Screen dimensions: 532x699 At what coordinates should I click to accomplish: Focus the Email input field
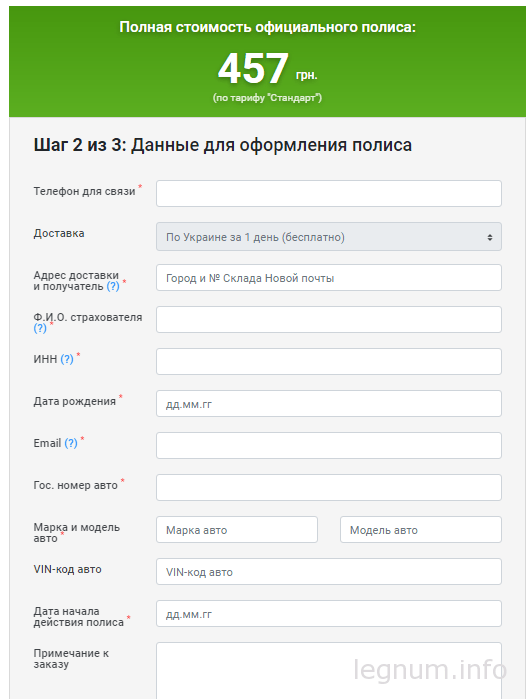[329, 446]
